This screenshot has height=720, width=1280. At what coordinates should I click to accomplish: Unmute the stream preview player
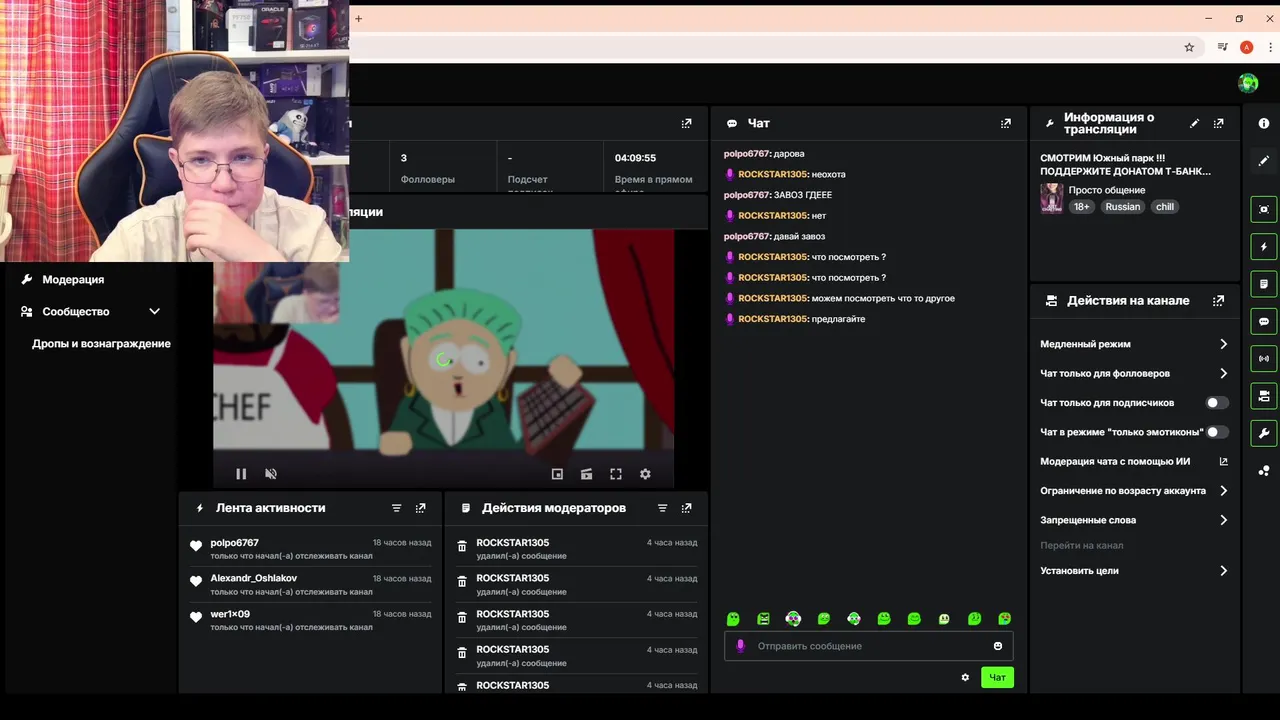point(271,474)
